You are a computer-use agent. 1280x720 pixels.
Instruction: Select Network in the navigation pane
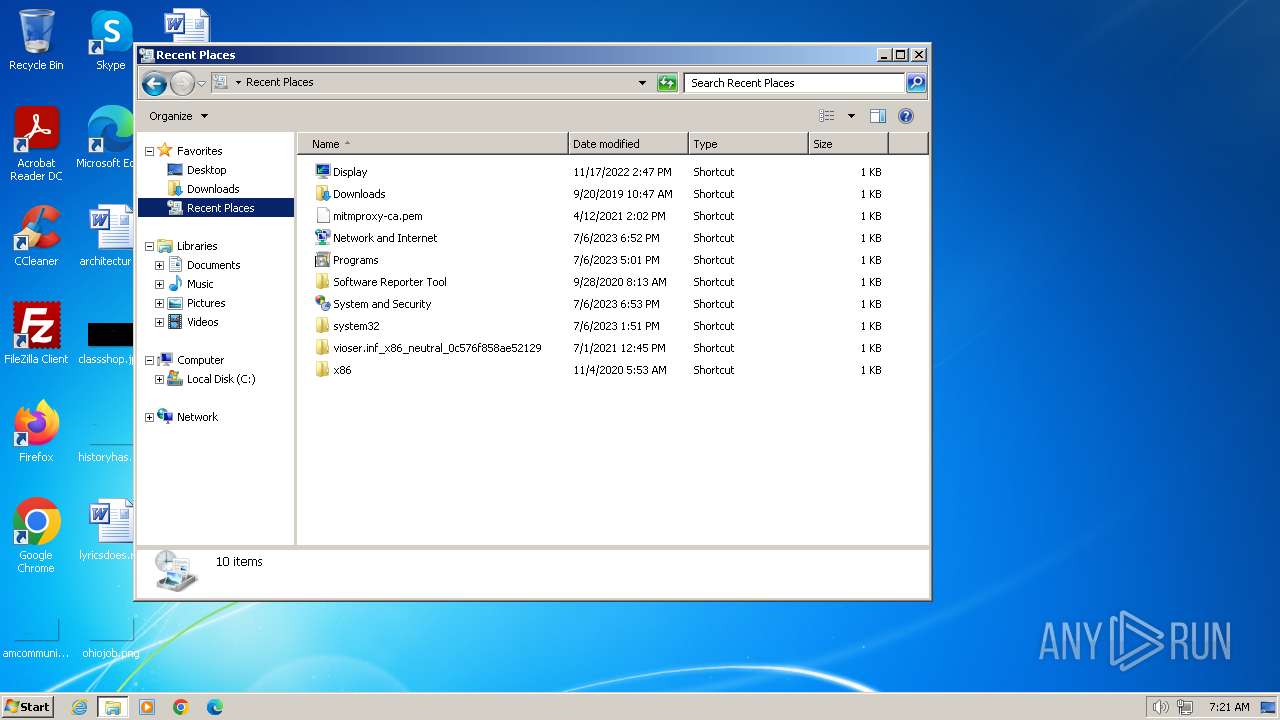pyautogui.click(x=196, y=417)
